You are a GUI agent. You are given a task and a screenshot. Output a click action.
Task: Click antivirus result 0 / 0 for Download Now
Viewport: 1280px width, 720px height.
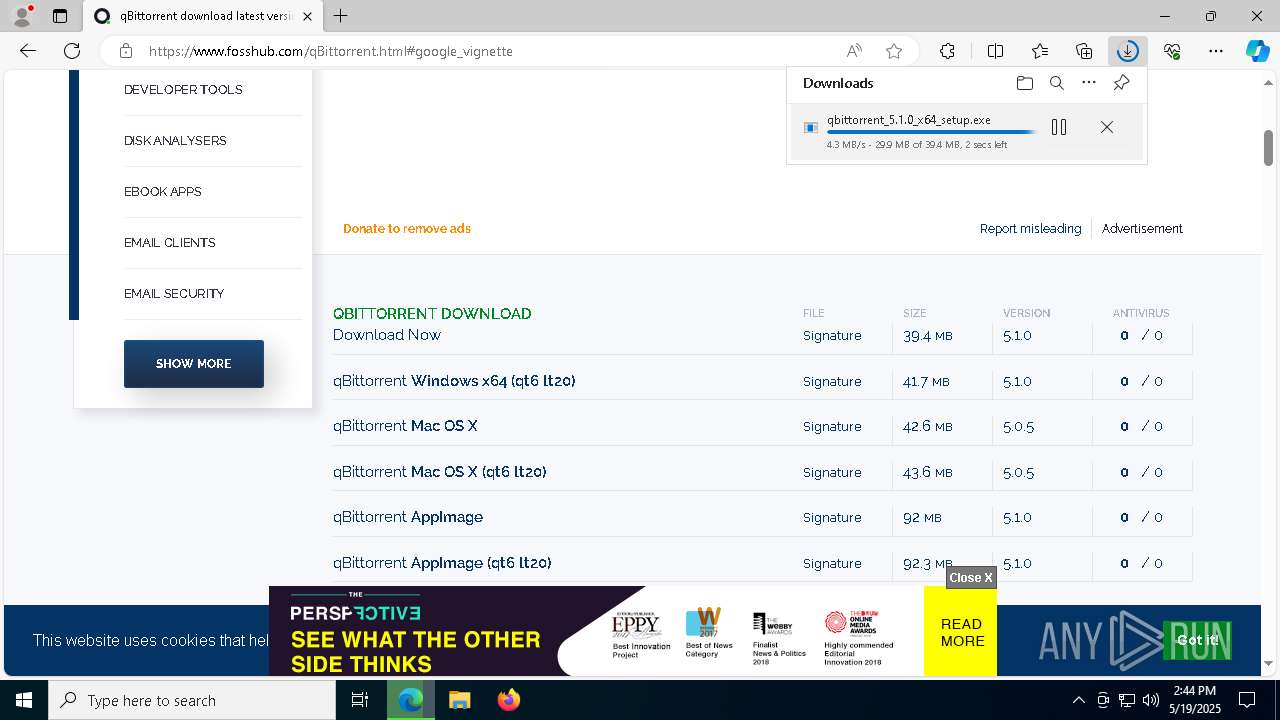[x=1141, y=336]
